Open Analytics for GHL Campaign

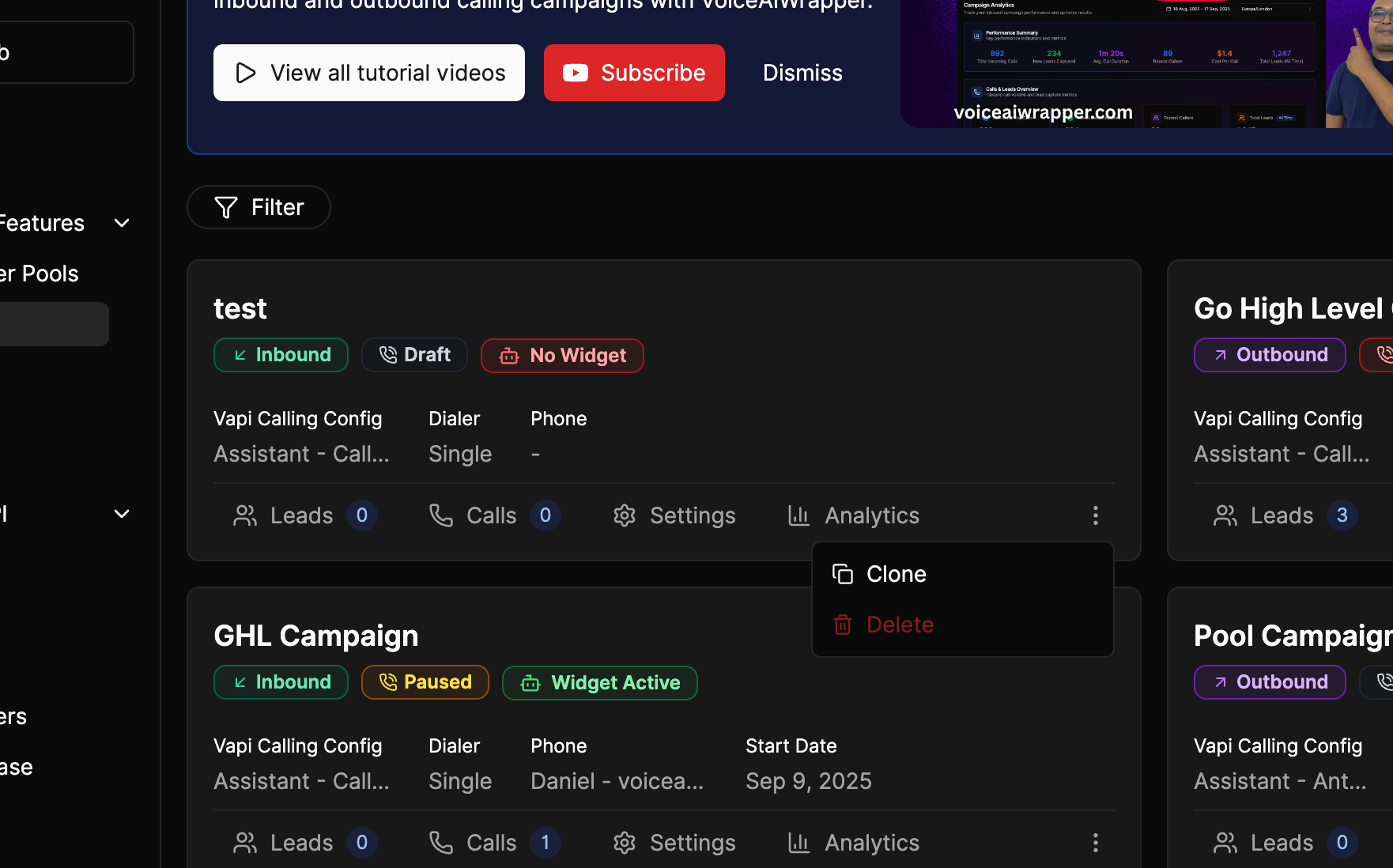click(854, 843)
